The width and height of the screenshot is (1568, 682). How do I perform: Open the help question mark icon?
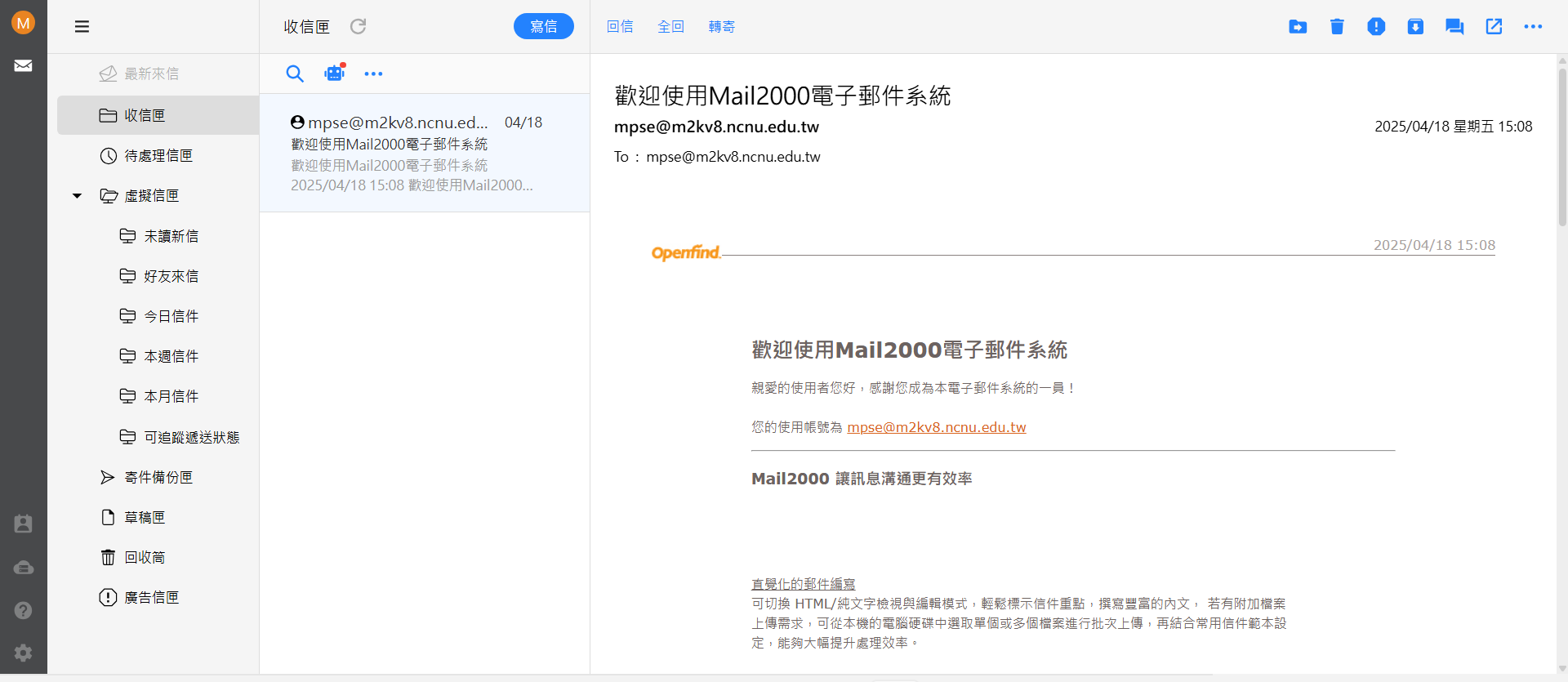(23, 610)
